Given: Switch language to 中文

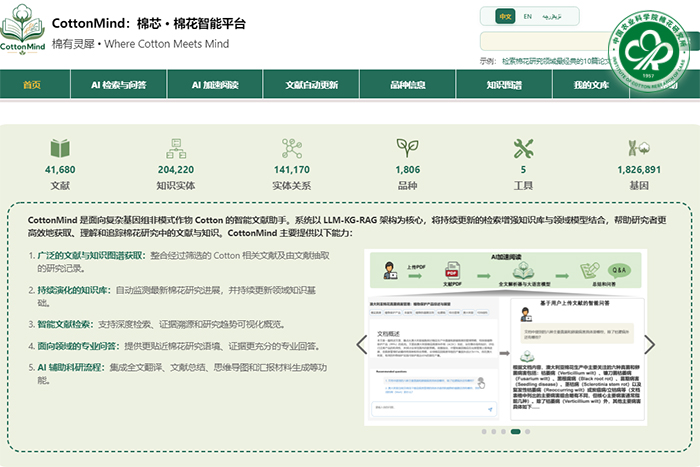Looking at the screenshot, I should pyautogui.click(x=505, y=17).
